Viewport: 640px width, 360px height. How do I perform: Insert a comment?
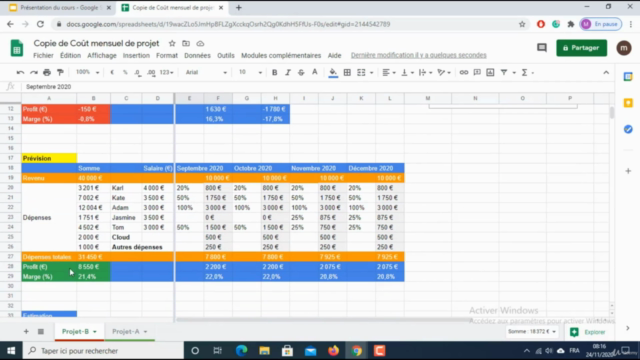tap(477, 72)
